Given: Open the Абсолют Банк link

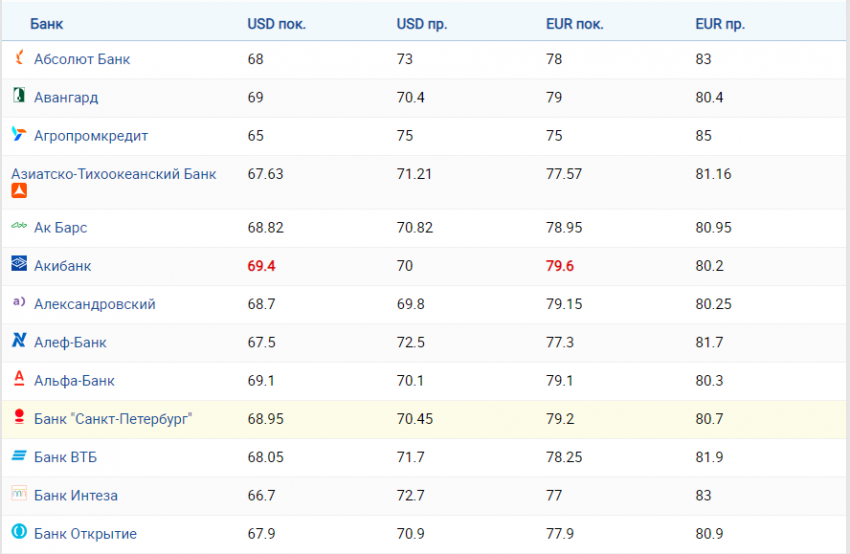Looking at the screenshot, I should point(82,59).
